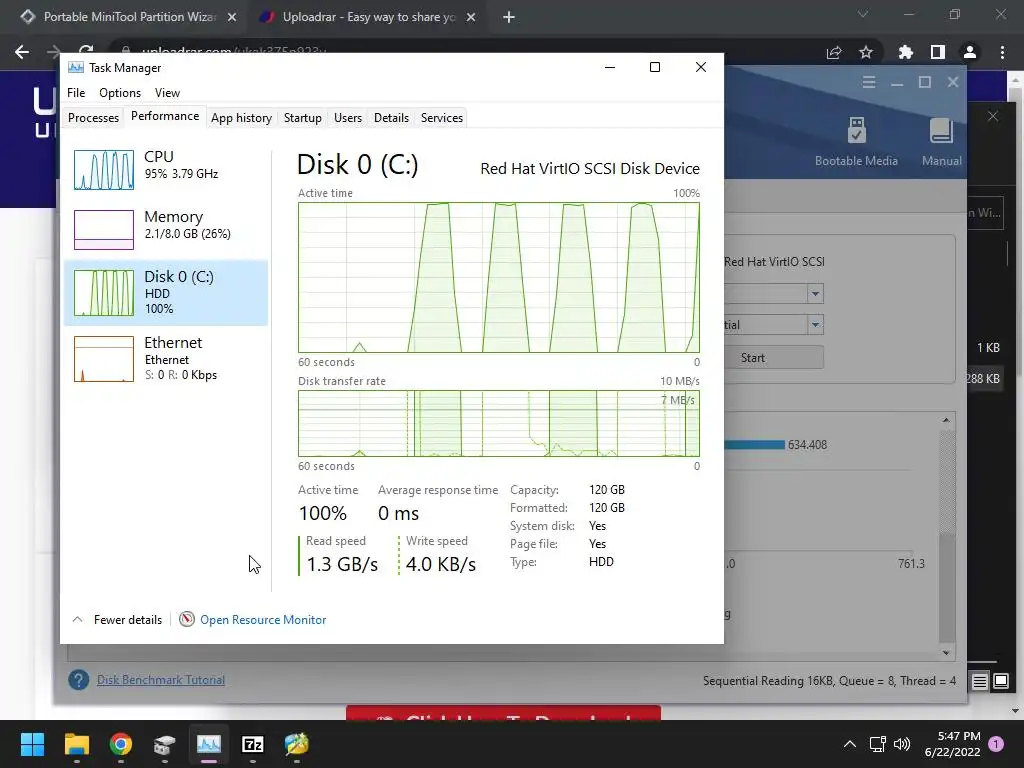The image size is (1024, 768).
Task: Open Google Chrome from taskbar
Action: [x=121, y=744]
